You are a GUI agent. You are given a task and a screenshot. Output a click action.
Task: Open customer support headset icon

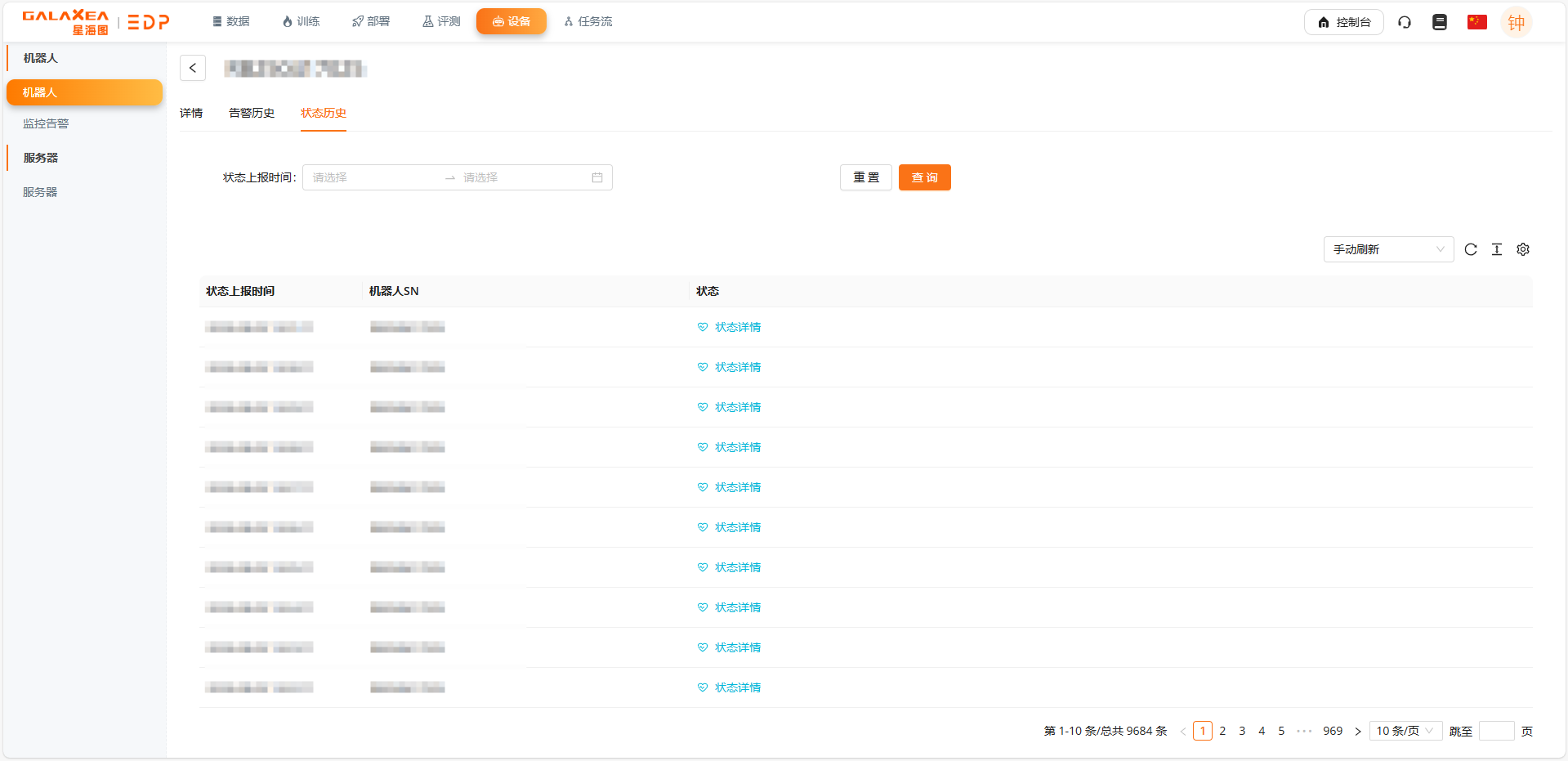[1405, 22]
